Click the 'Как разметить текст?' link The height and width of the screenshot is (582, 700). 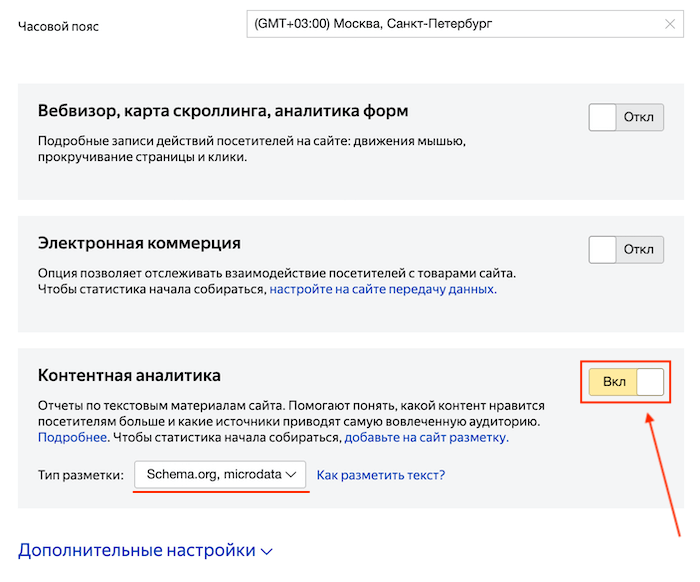381,475
